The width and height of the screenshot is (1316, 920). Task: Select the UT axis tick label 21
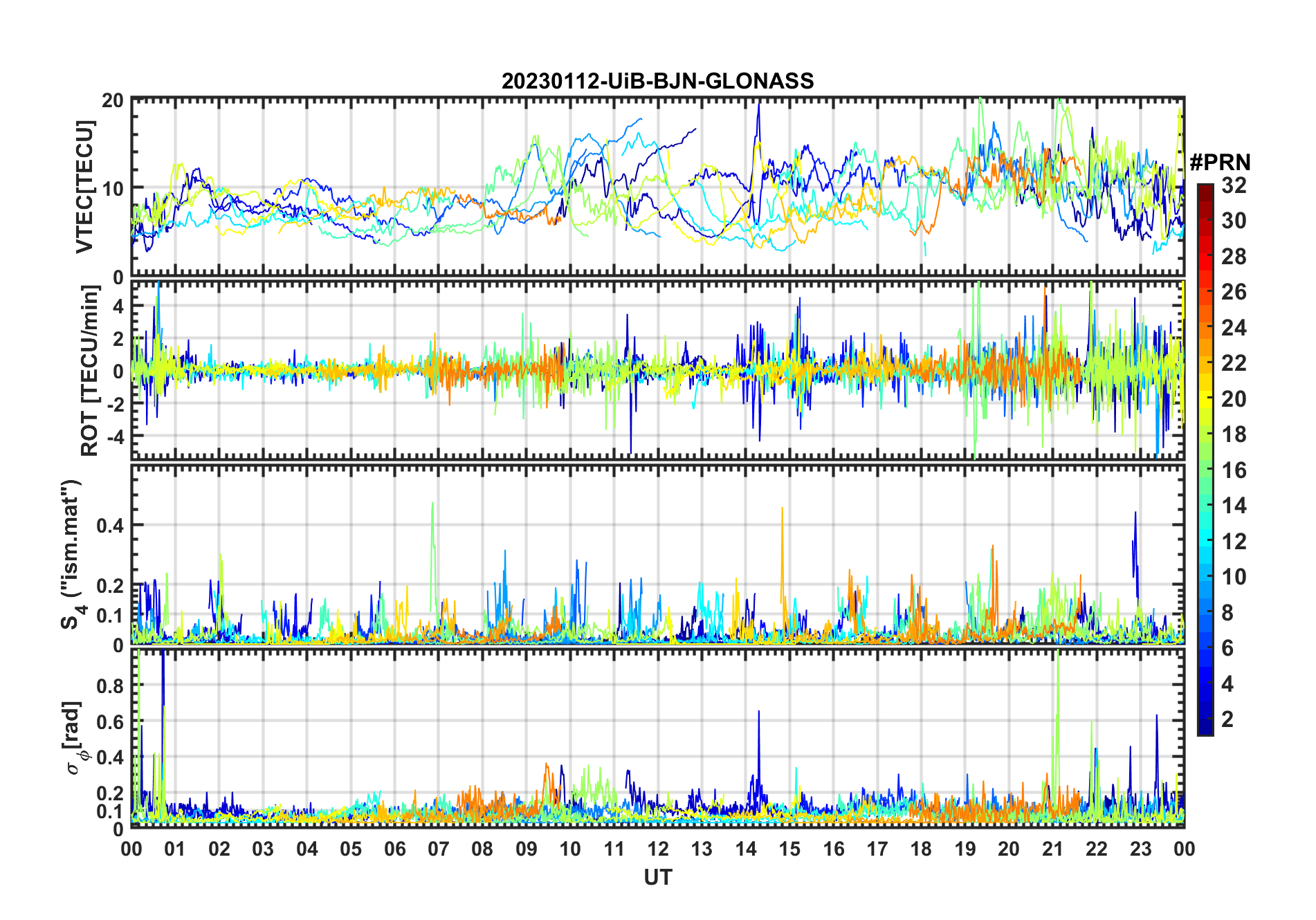[x=1053, y=849]
